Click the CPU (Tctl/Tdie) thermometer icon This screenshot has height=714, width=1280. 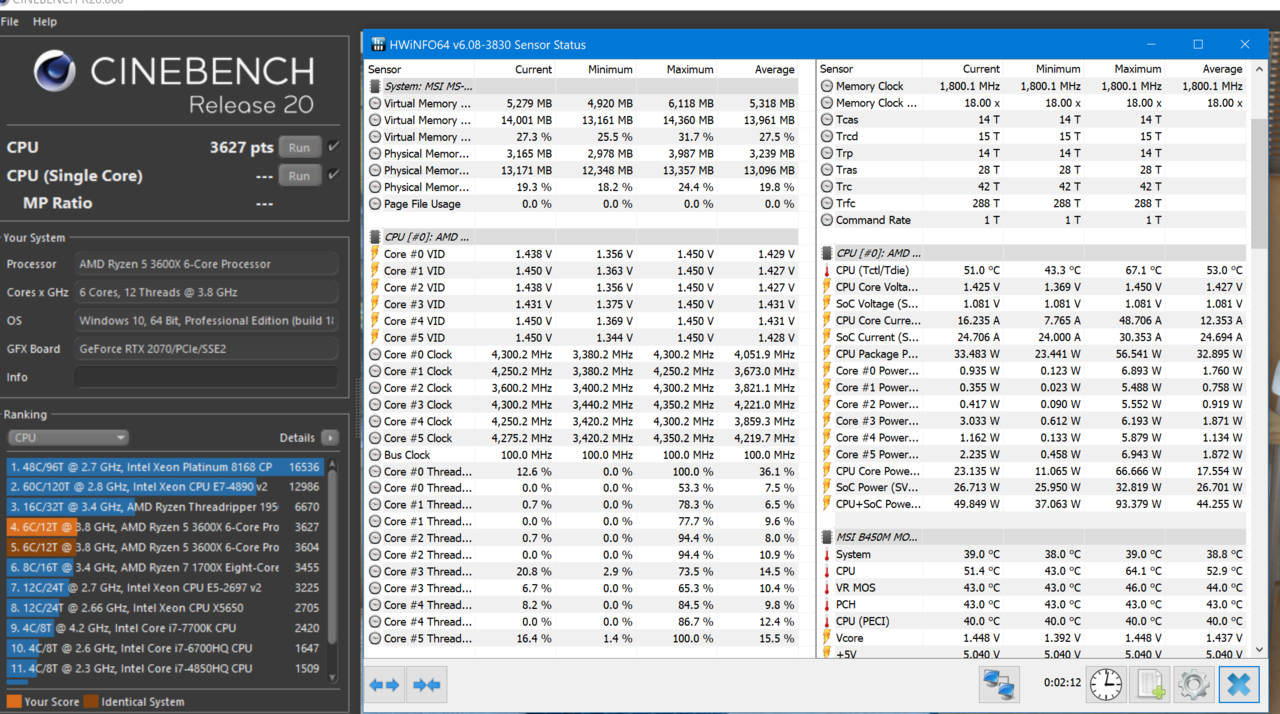point(827,270)
